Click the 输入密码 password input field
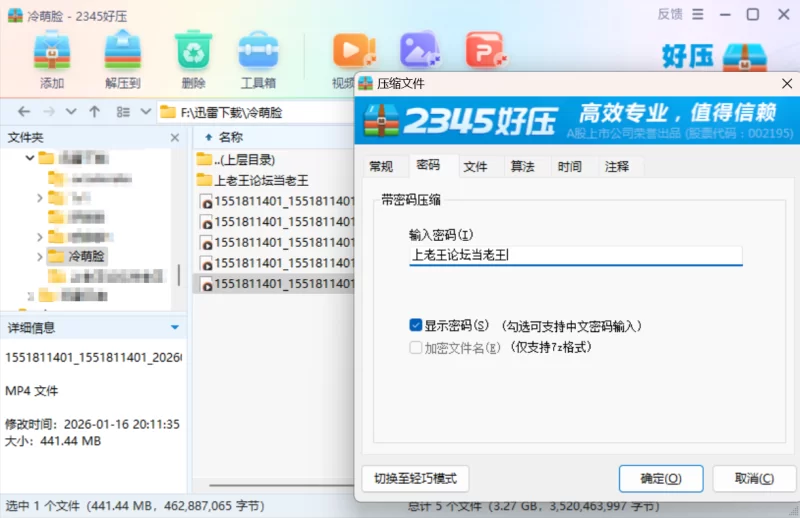 [576, 255]
